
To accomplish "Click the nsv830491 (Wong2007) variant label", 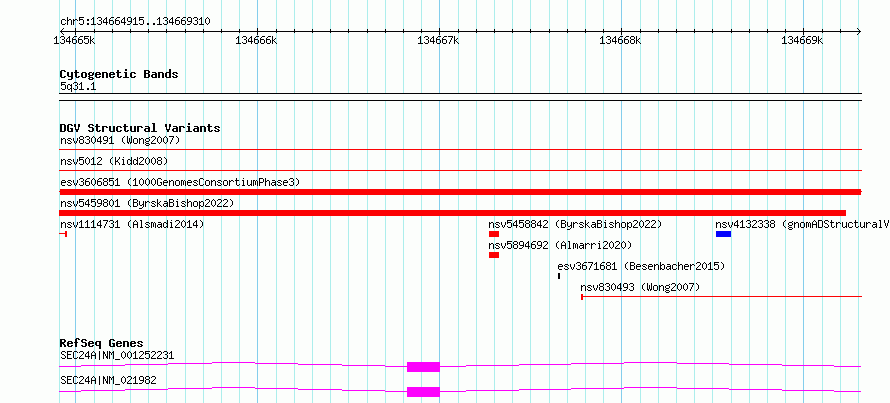I will point(120,140).
